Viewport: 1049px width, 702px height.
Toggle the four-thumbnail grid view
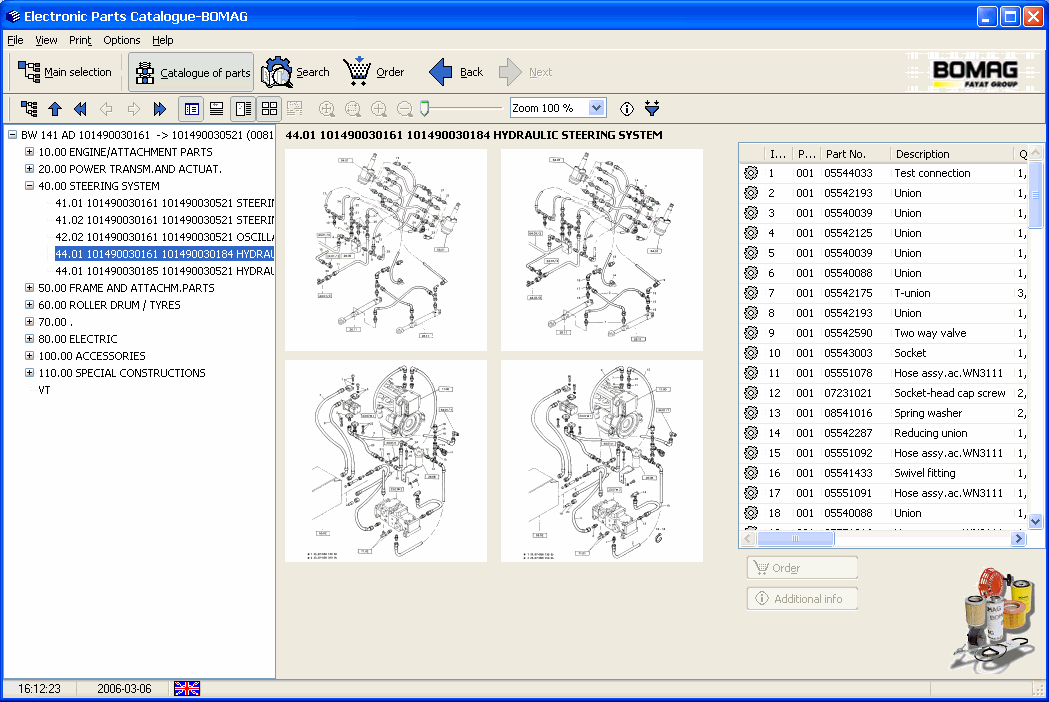(269, 108)
